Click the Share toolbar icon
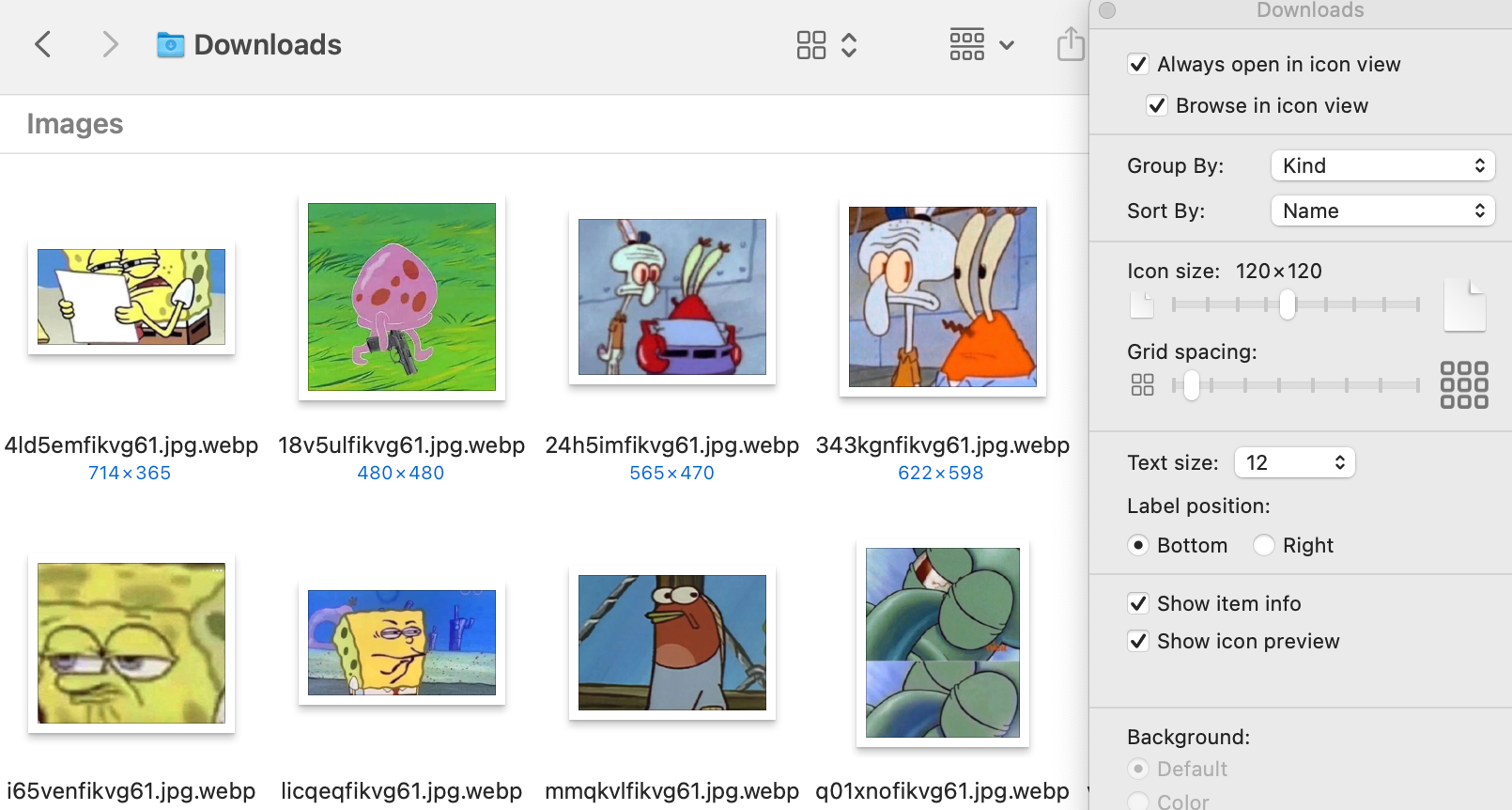 1071,43
